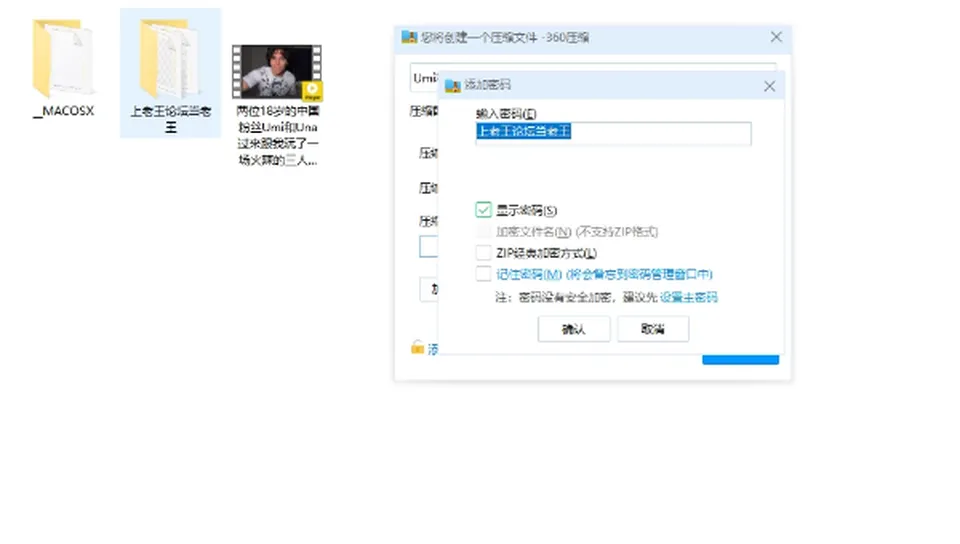Click the greyed-out 加密文件名(N) checkbox
The image size is (960, 544).
(x=483, y=231)
